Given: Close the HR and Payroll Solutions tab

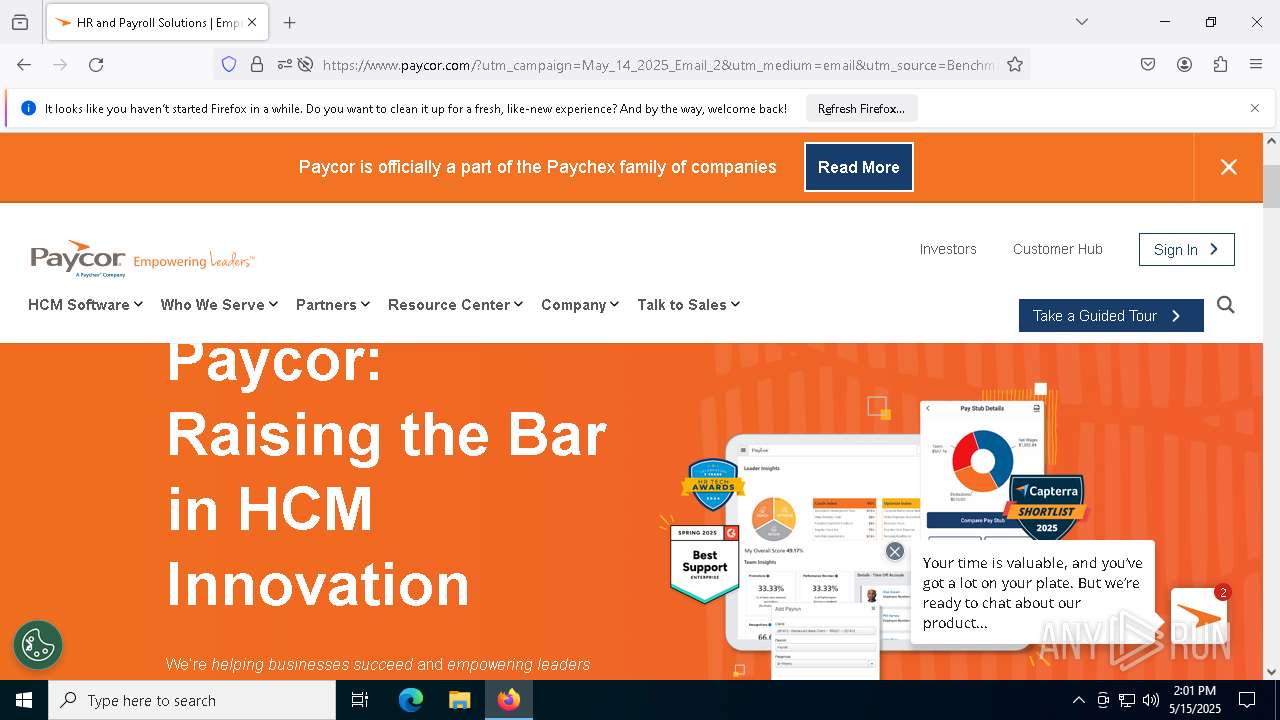Looking at the screenshot, I should coord(252,22).
